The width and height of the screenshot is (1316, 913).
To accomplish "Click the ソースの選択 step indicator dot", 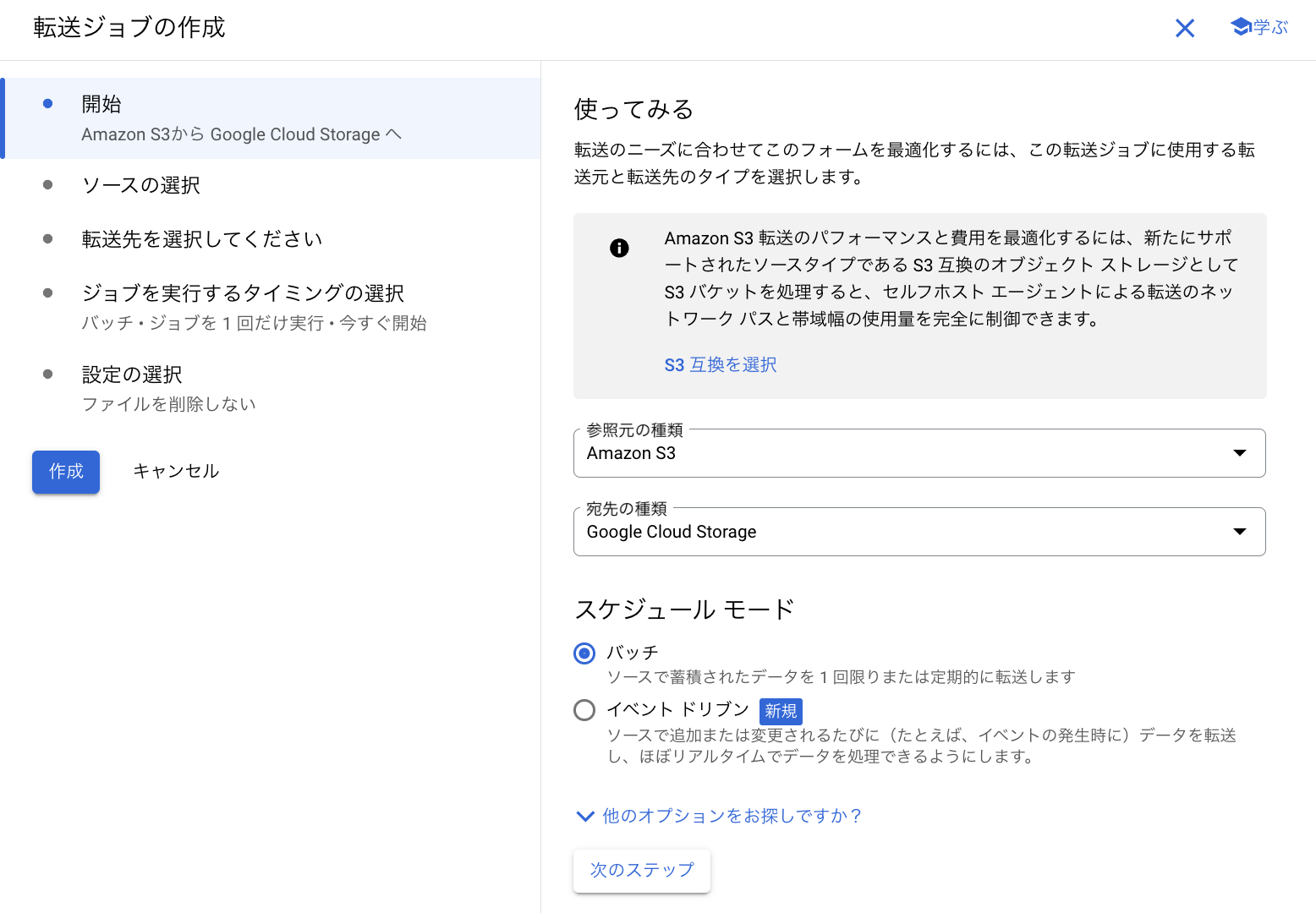I will pos(48,184).
